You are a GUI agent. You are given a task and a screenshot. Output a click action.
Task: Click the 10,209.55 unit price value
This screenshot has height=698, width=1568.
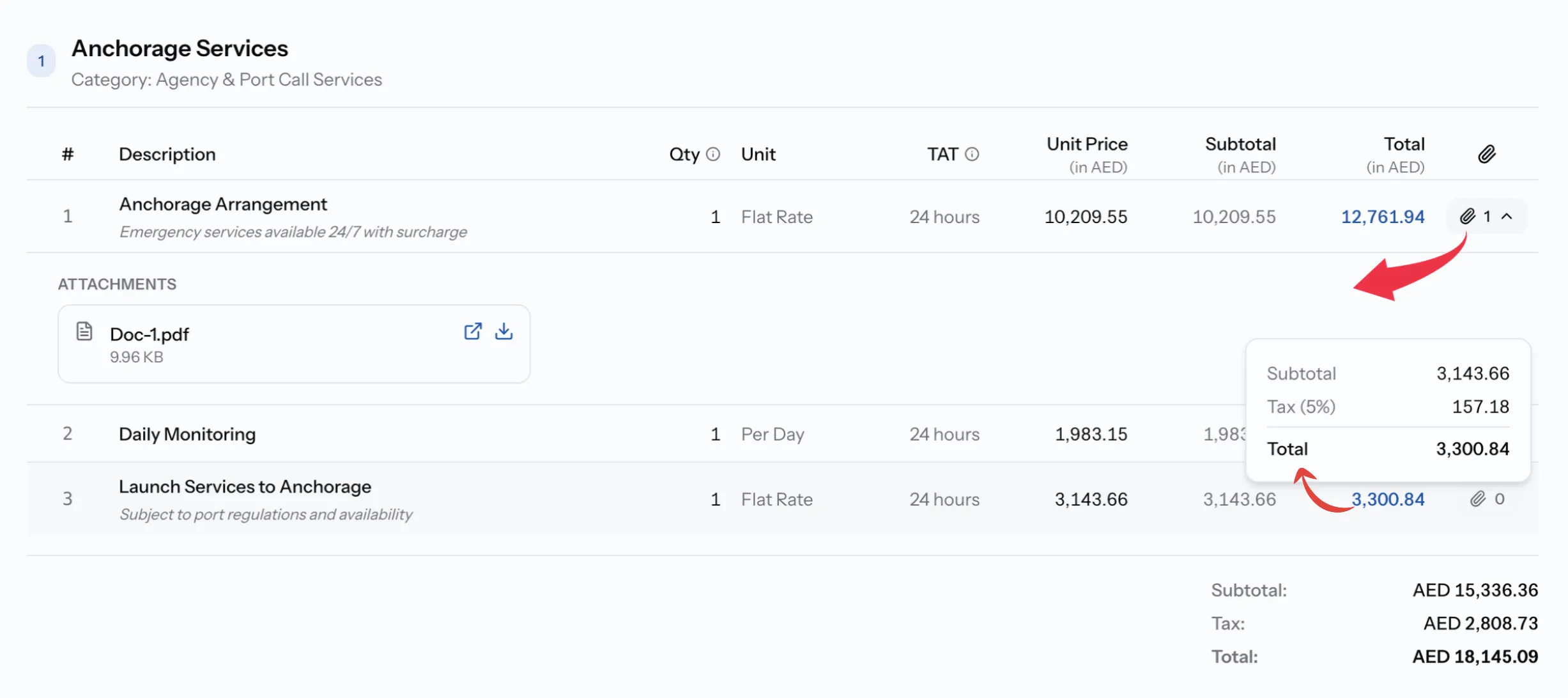click(1086, 217)
